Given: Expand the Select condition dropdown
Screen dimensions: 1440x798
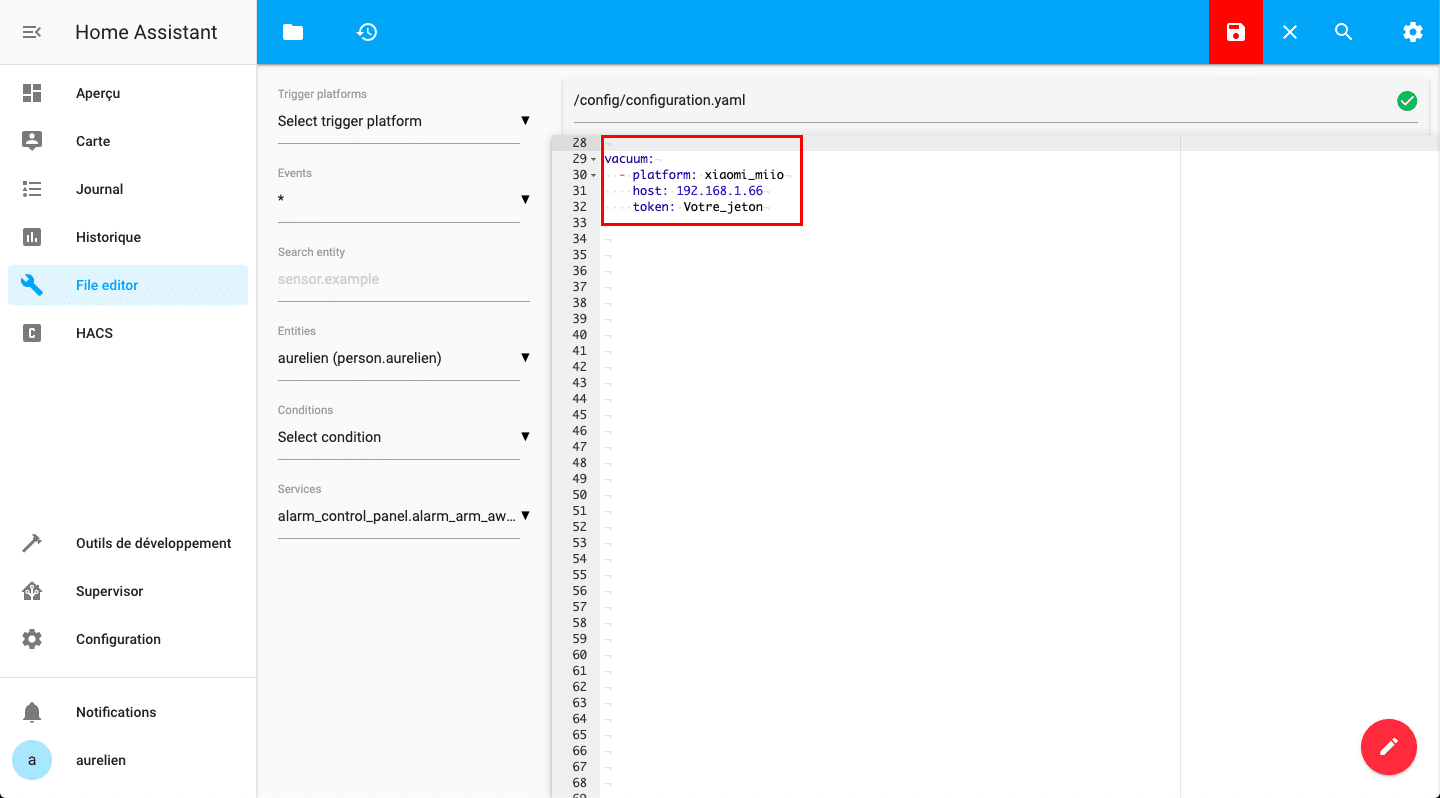Looking at the screenshot, I should pyautogui.click(x=403, y=437).
